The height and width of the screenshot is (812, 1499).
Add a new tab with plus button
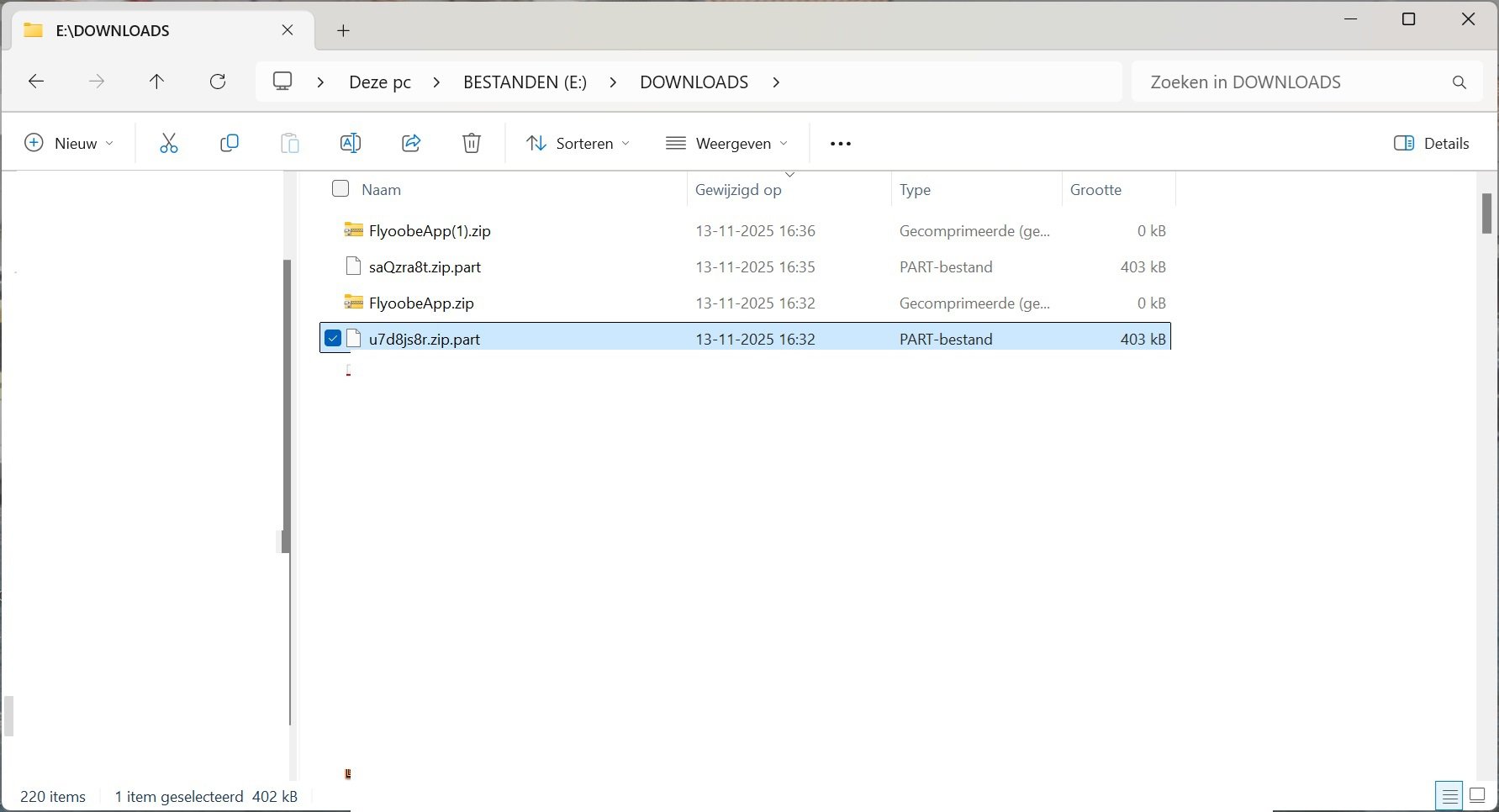[343, 31]
